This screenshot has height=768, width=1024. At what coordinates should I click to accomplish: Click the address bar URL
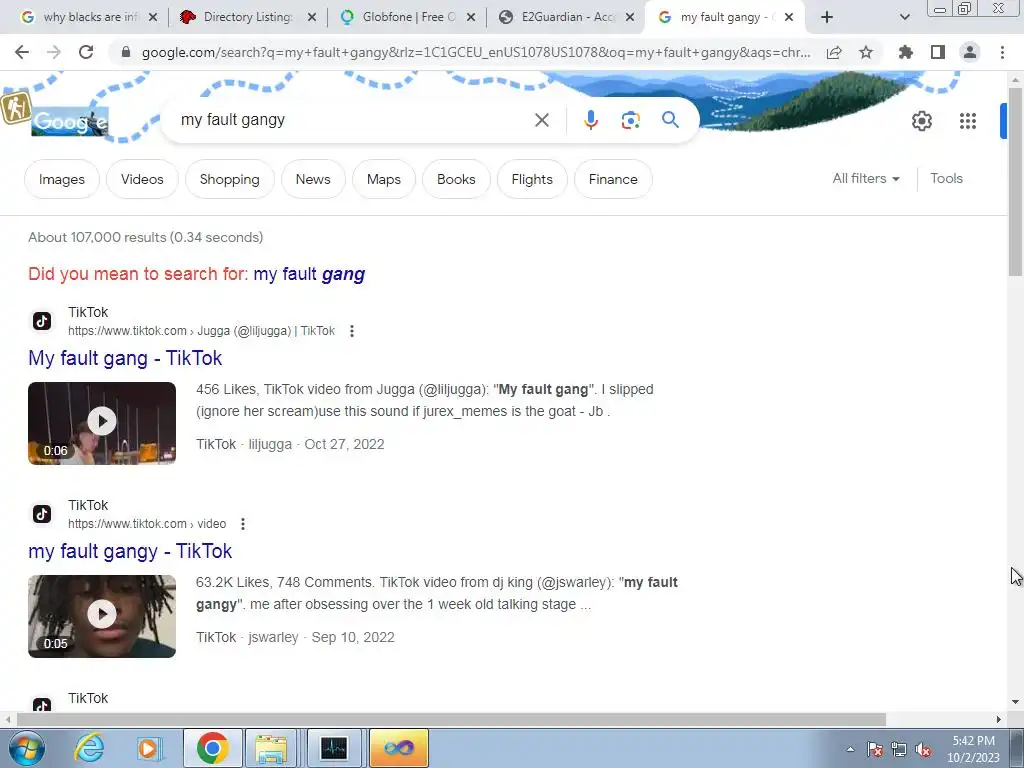coord(475,52)
